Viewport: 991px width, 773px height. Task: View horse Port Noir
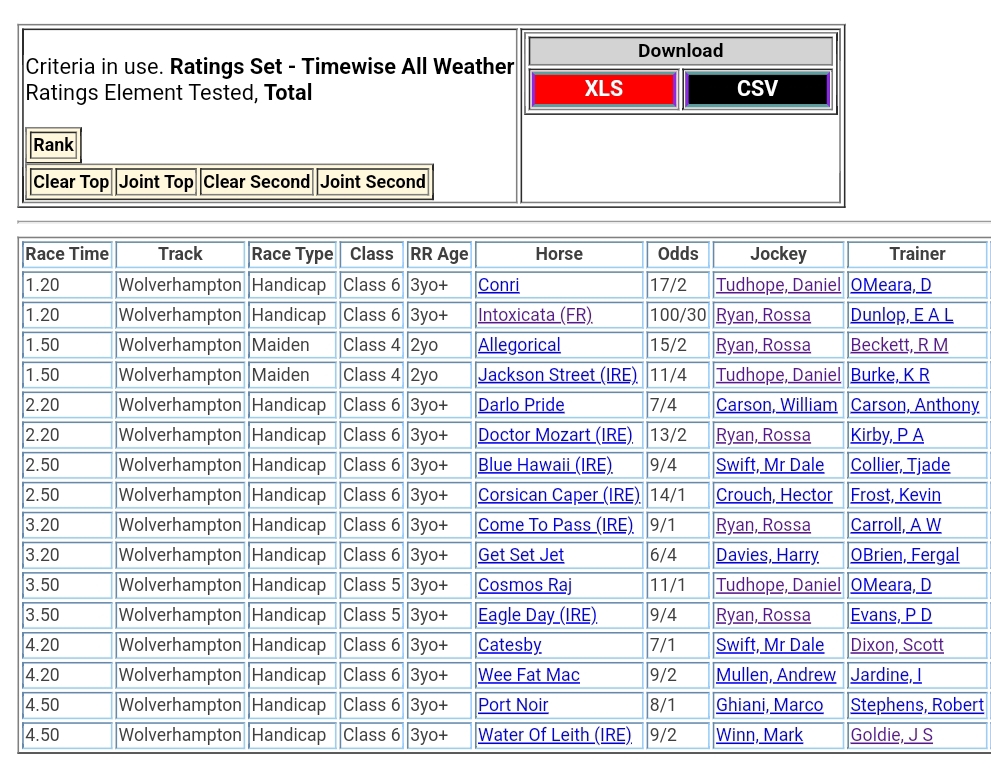point(513,705)
